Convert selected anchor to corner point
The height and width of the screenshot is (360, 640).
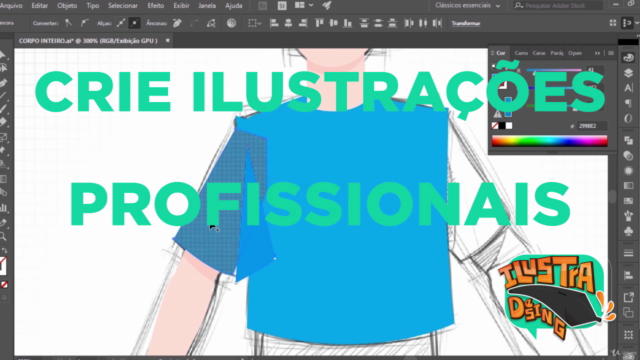point(69,23)
